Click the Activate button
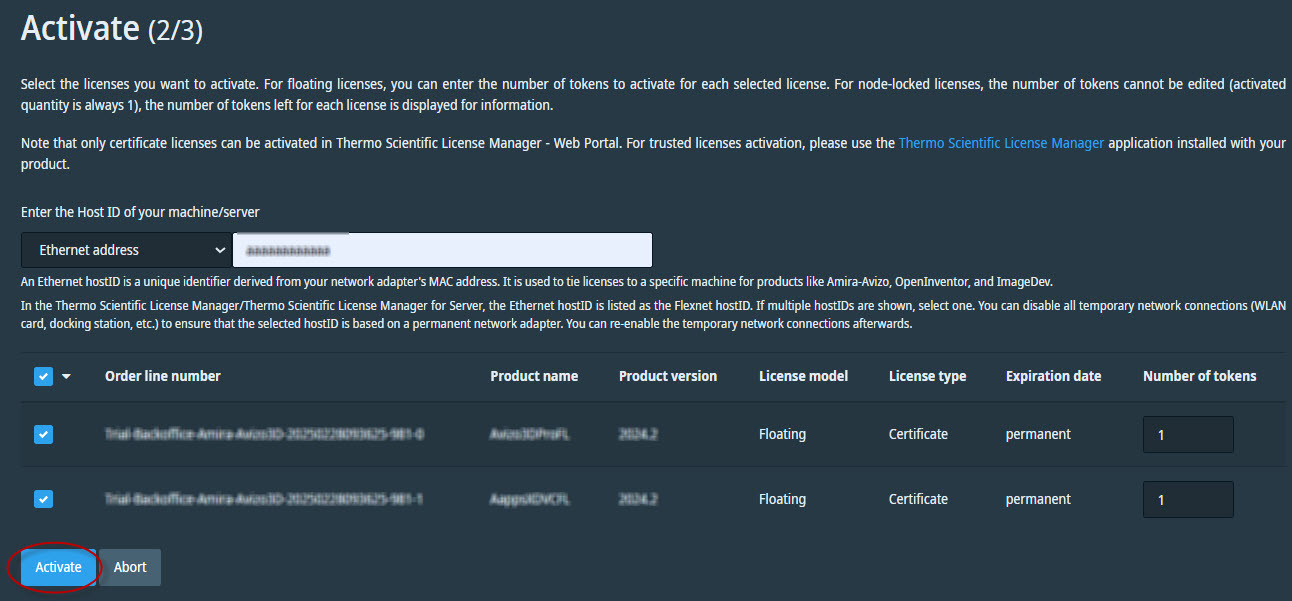Image resolution: width=1292 pixels, height=601 pixels. (58, 567)
